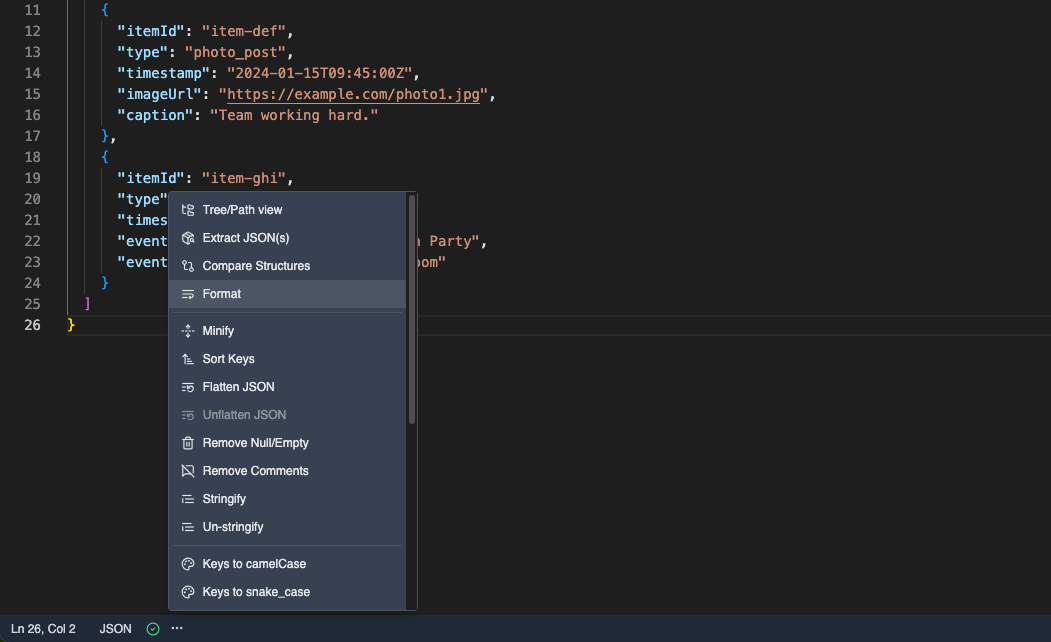Viewport: 1051px width, 642px height.
Task: Choose Format from the context menu
Action: tap(289, 294)
